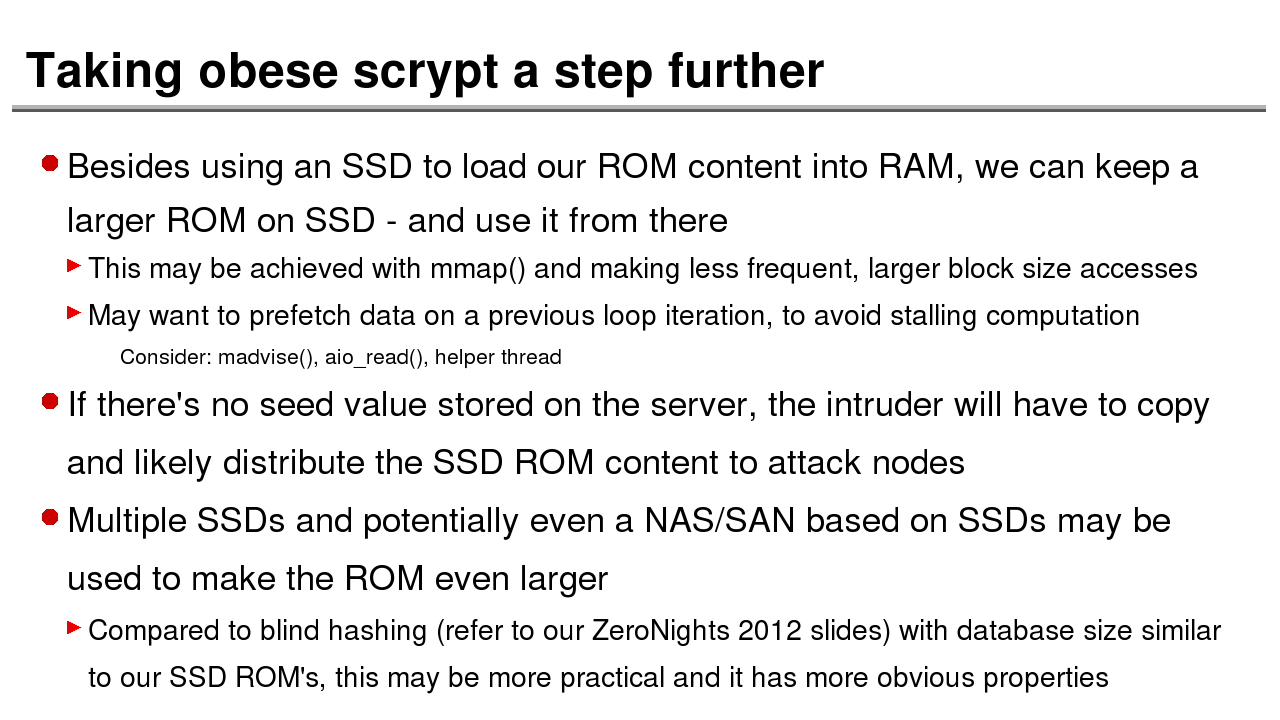Click the red arrow before 'Compared to blind hashing'
The width and height of the screenshot is (1280, 720).
(x=73, y=628)
